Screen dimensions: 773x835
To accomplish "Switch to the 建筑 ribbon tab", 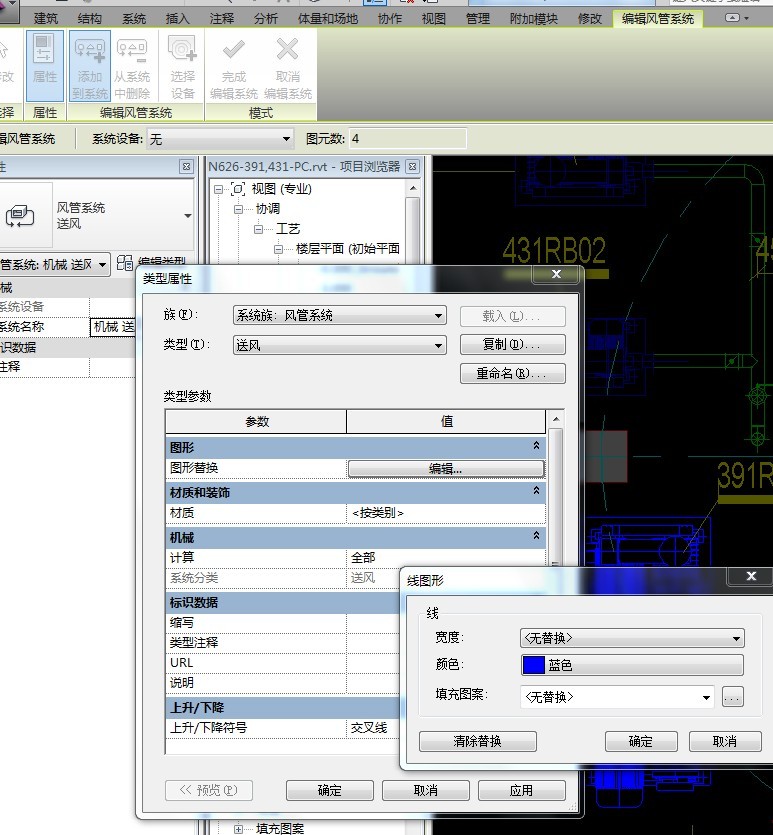I will point(46,19).
